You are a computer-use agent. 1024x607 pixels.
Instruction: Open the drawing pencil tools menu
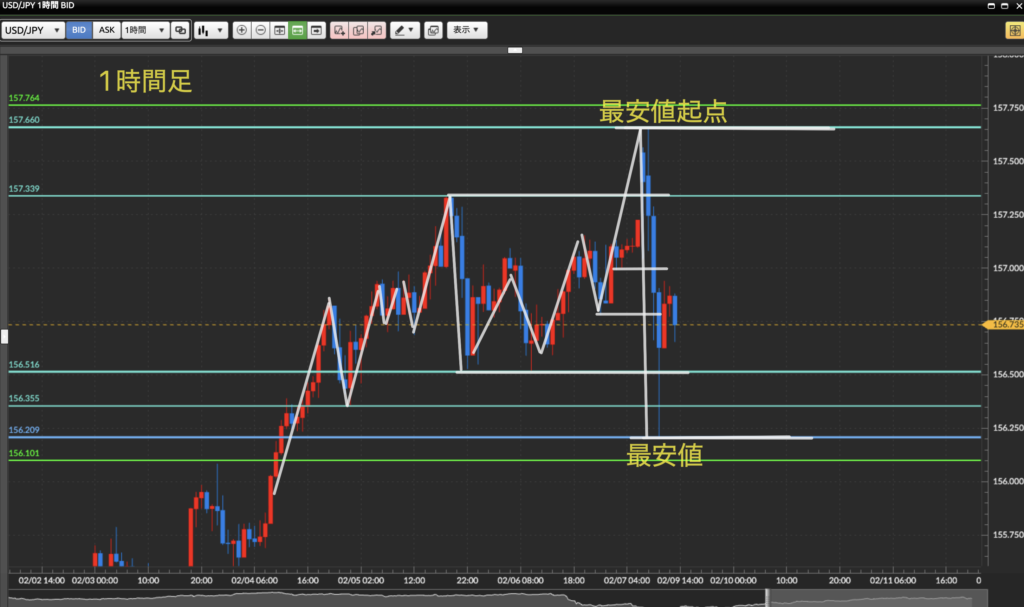404,31
